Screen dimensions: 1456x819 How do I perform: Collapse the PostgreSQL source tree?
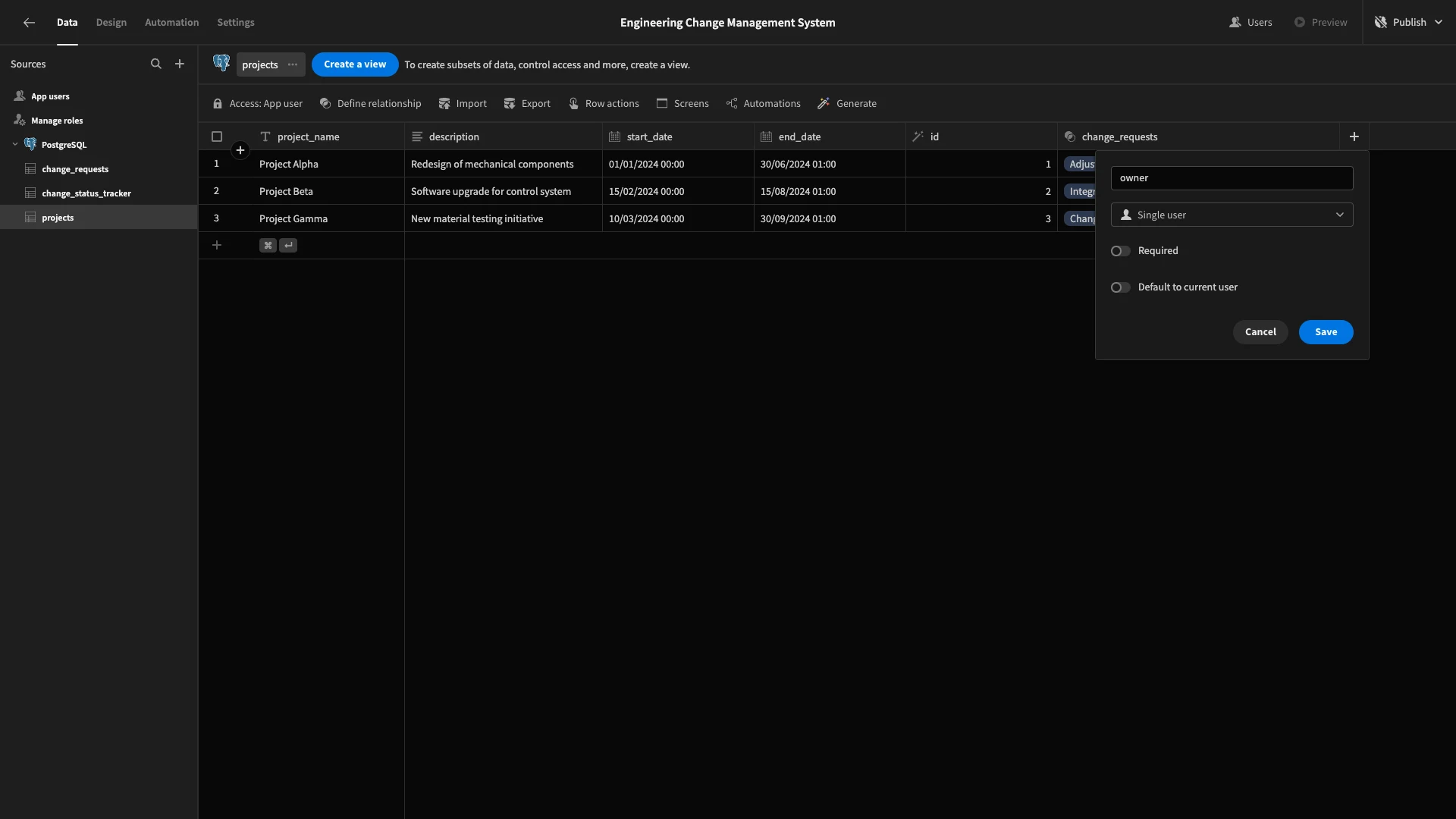tap(15, 144)
